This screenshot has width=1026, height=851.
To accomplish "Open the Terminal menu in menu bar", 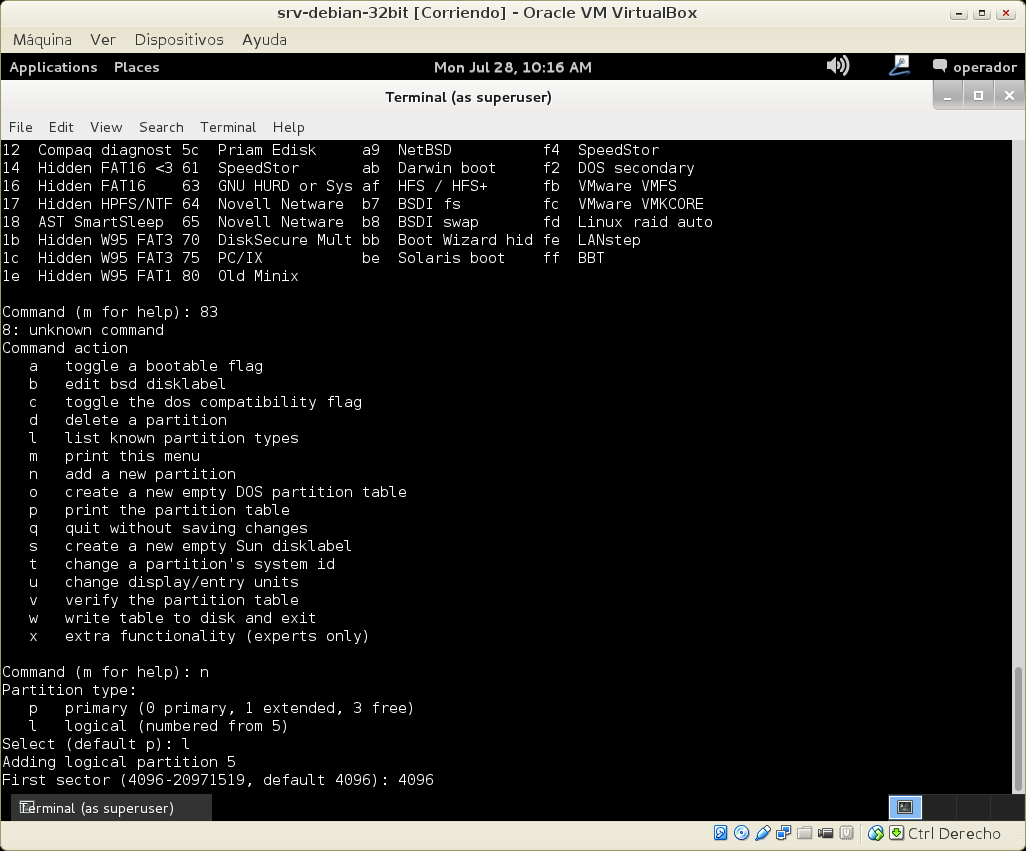I will [x=228, y=127].
